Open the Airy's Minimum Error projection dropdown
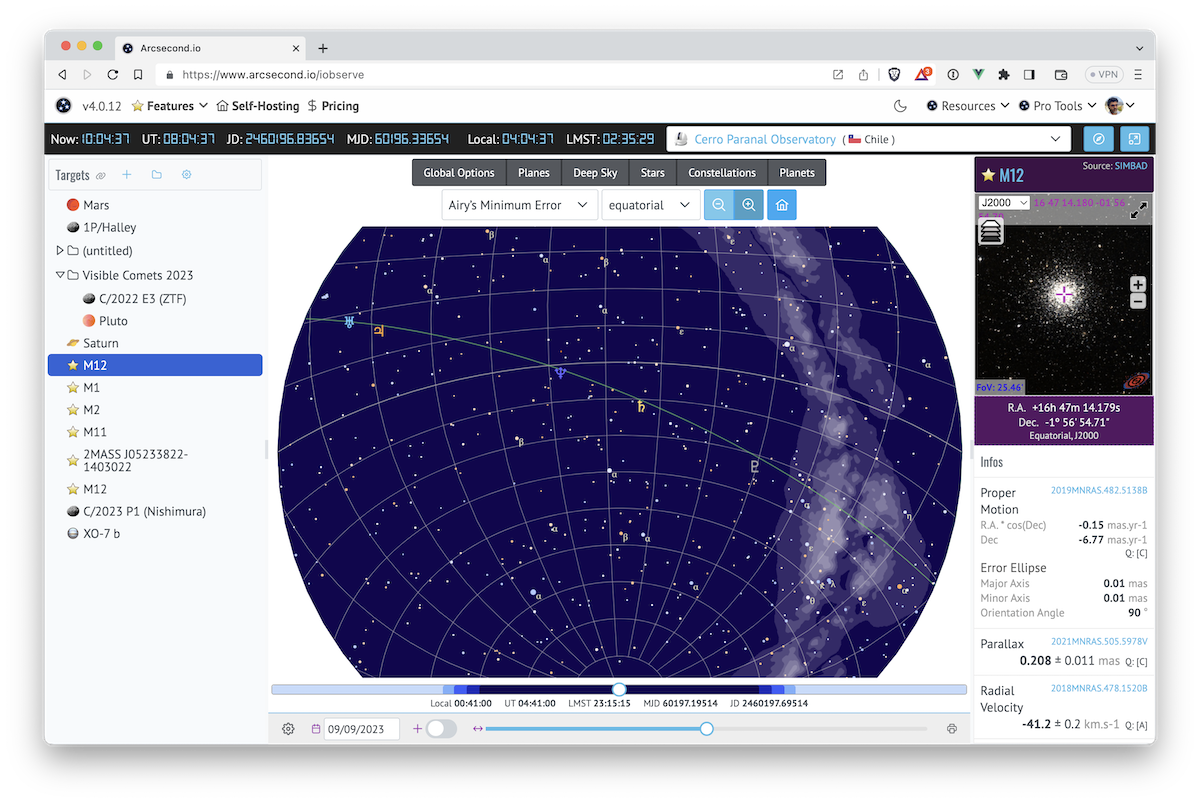 pyautogui.click(x=519, y=205)
